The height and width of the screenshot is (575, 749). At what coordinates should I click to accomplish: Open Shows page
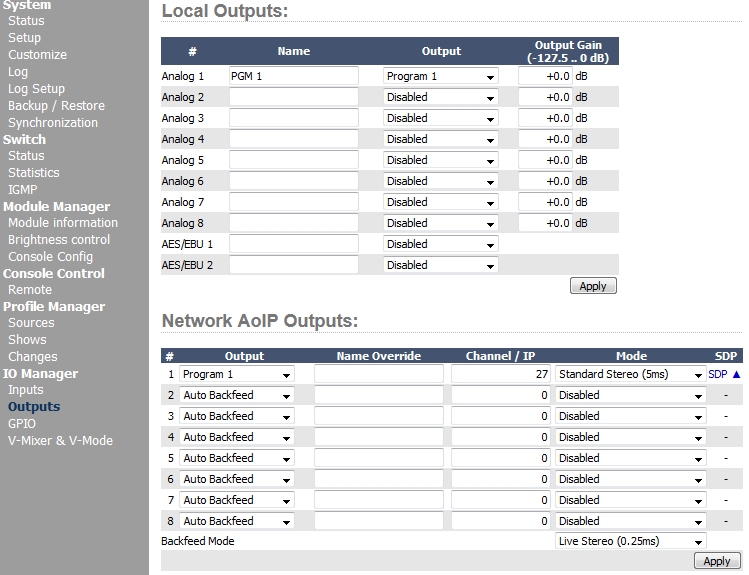(27, 340)
